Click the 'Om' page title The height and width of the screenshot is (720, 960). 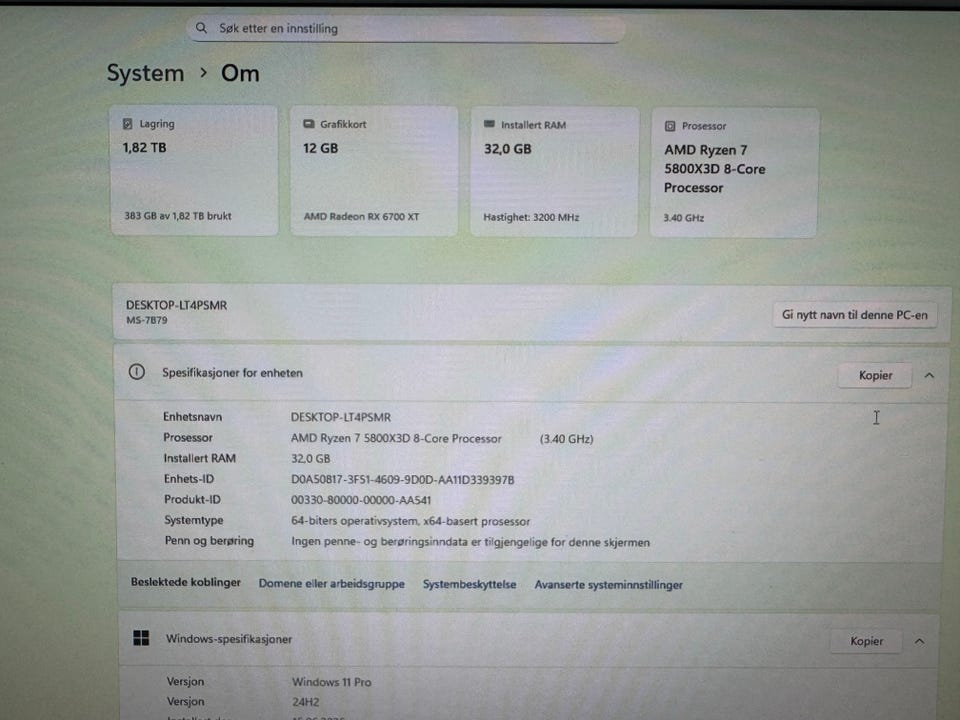click(x=240, y=73)
